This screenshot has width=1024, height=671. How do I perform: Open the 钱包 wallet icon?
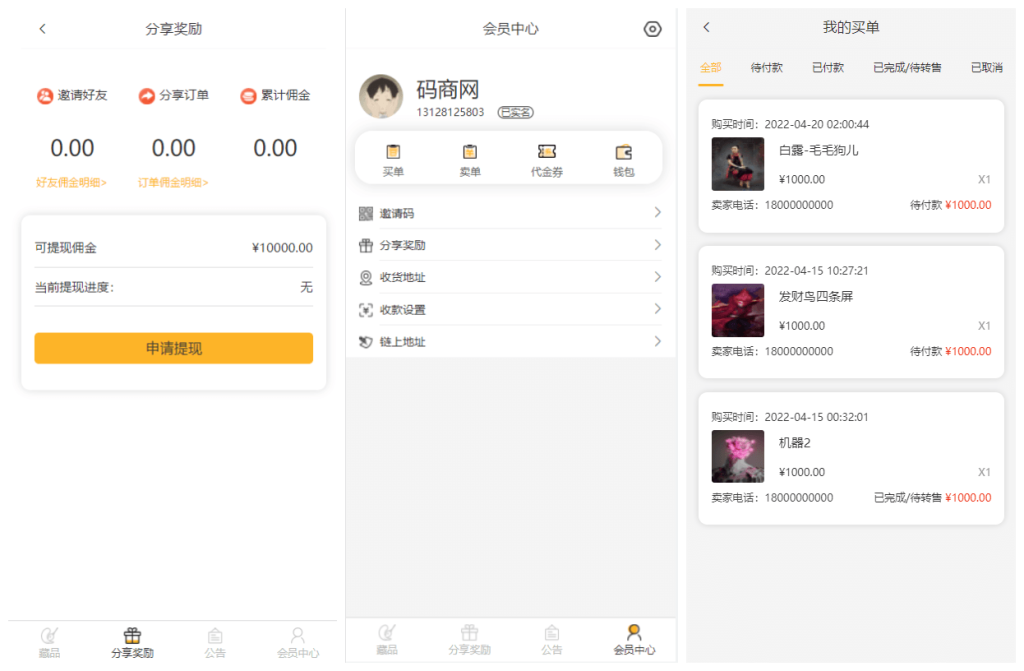coord(623,153)
